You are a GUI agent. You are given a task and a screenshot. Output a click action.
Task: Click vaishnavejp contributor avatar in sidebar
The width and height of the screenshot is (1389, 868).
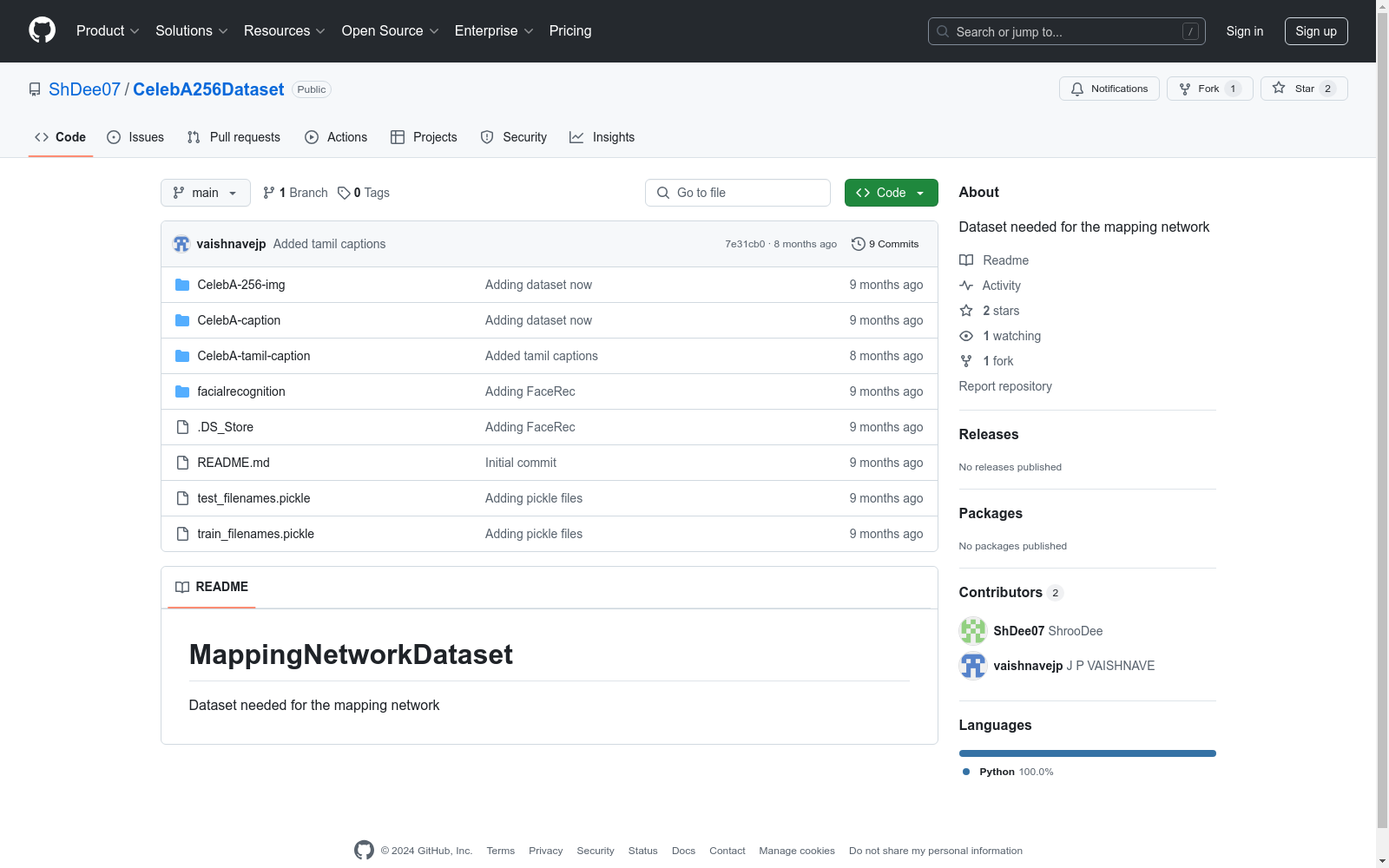coord(973,666)
